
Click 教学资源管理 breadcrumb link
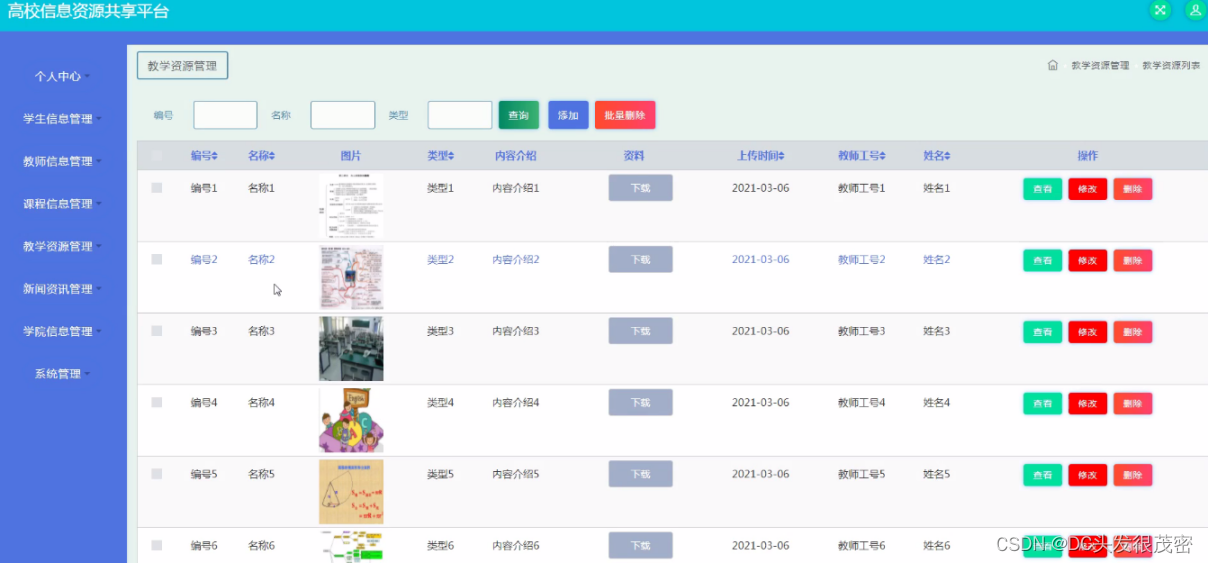tap(1100, 65)
